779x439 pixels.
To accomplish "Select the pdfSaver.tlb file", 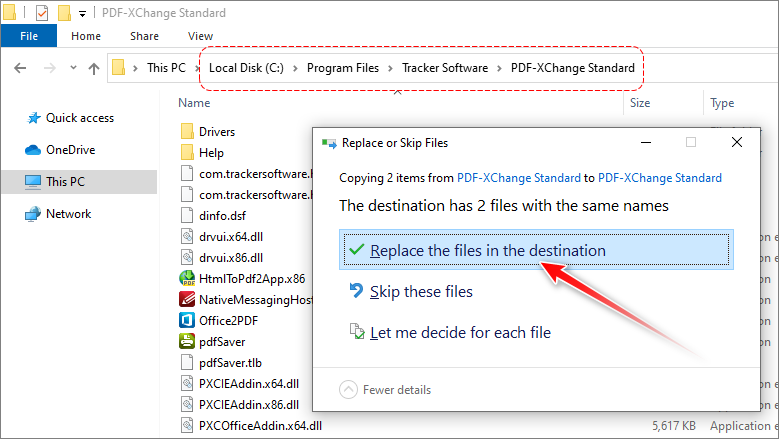I will [x=230, y=363].
